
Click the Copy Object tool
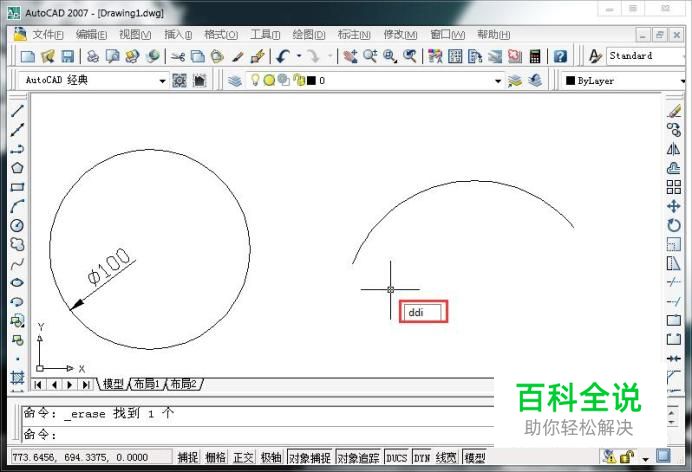(673, 130)
